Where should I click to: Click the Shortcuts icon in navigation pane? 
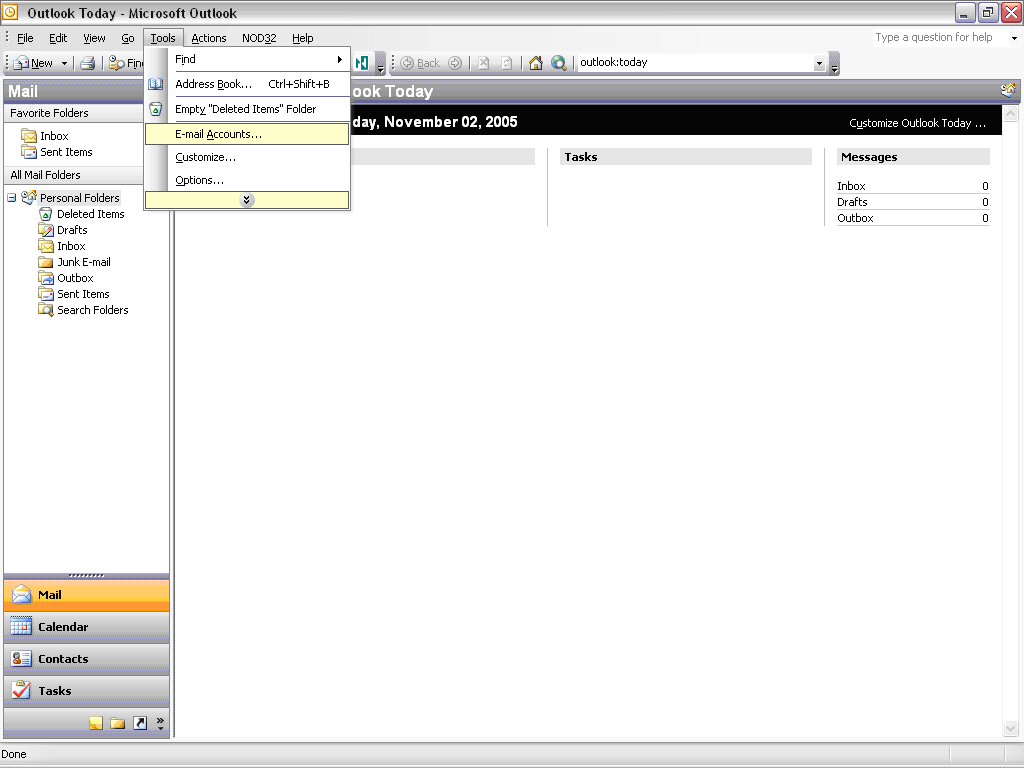pyautogui.click(x=140, y=723)
